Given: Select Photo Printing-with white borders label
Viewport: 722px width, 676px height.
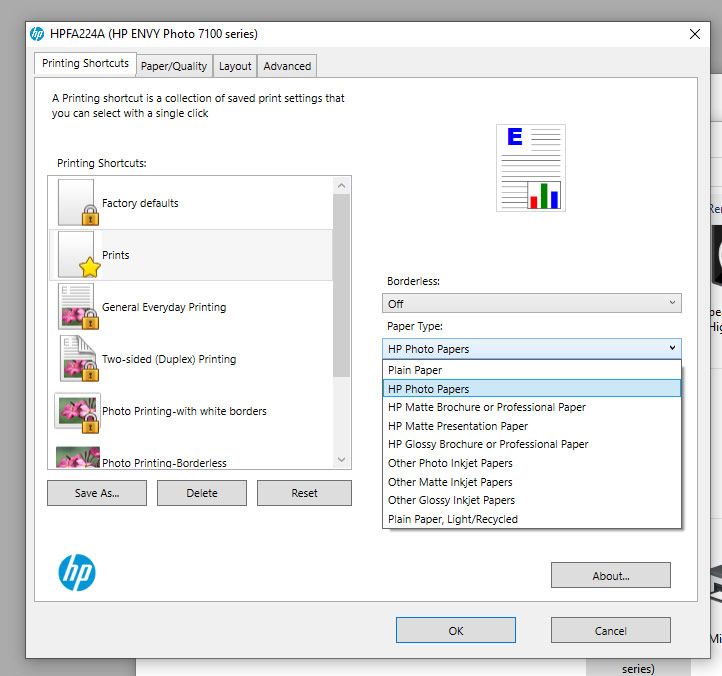Looking at the screenshot, I should (184, 411).
